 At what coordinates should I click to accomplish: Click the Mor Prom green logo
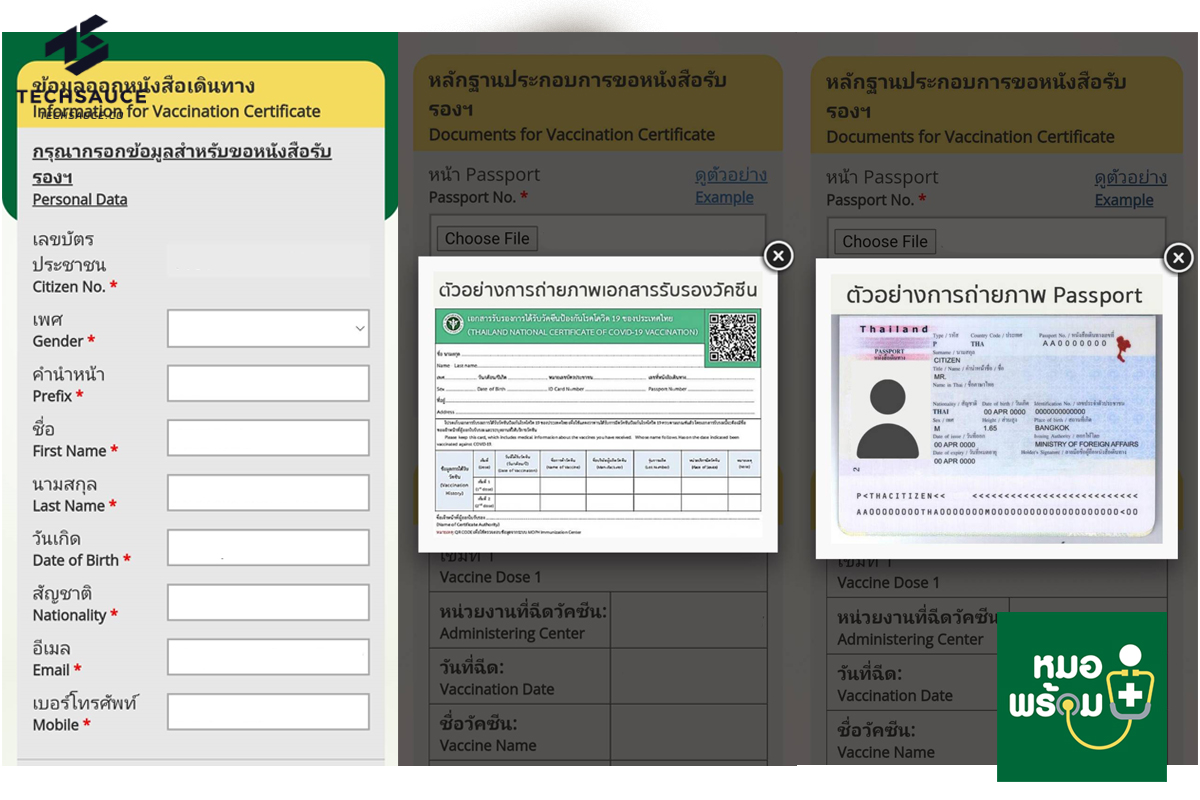(1082, 696)
